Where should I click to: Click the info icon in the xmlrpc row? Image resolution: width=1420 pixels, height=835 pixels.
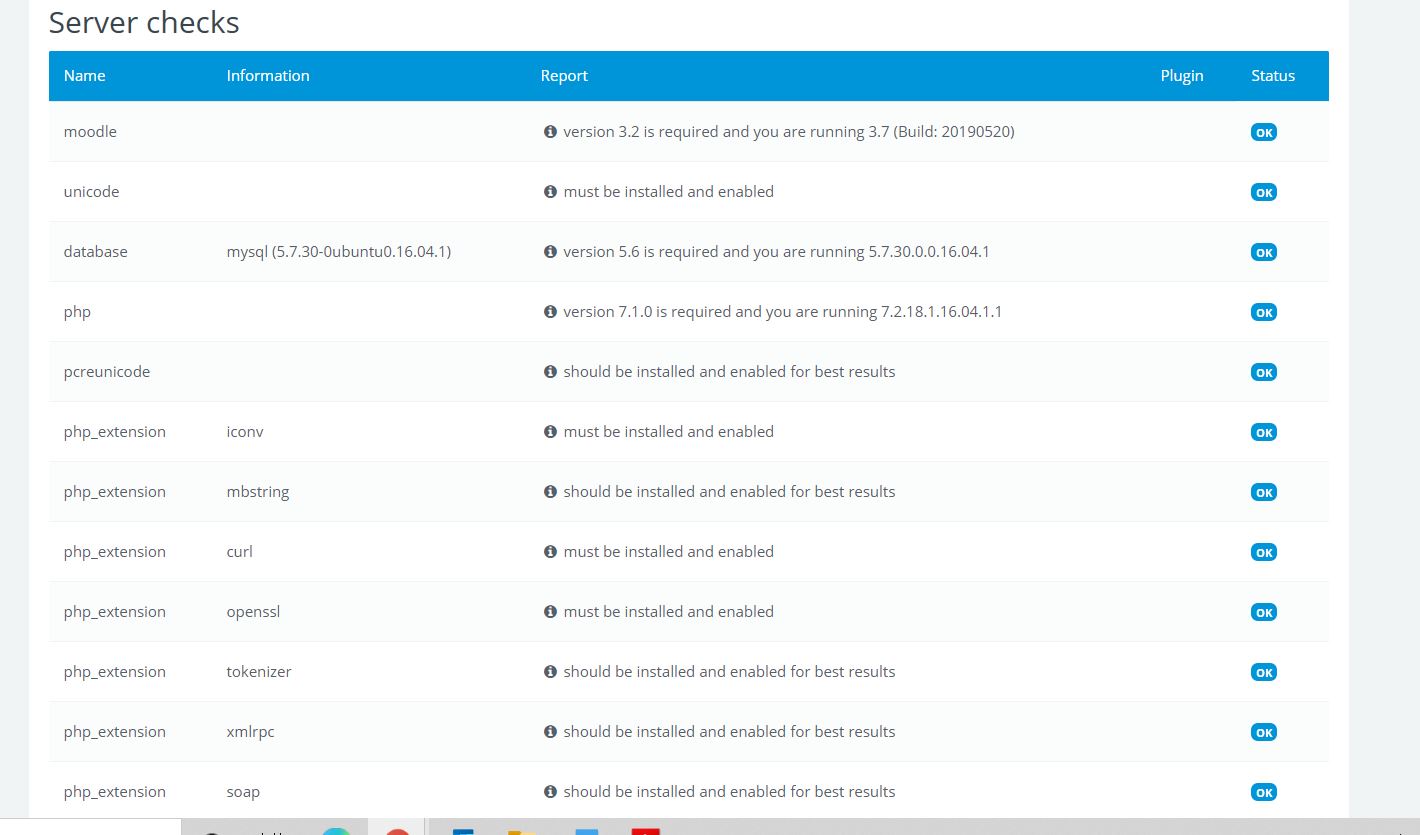tap(550, 731)
